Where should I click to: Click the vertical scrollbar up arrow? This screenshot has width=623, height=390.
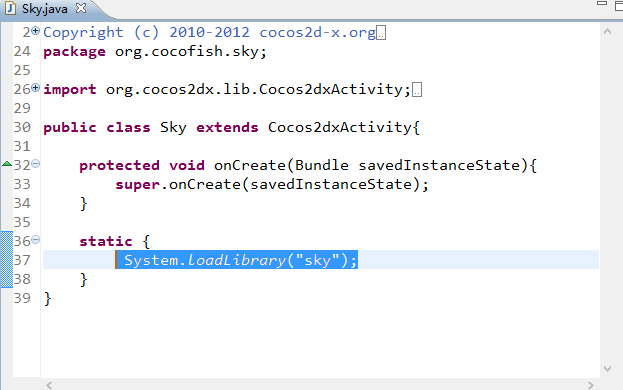[x=607, y=31]
